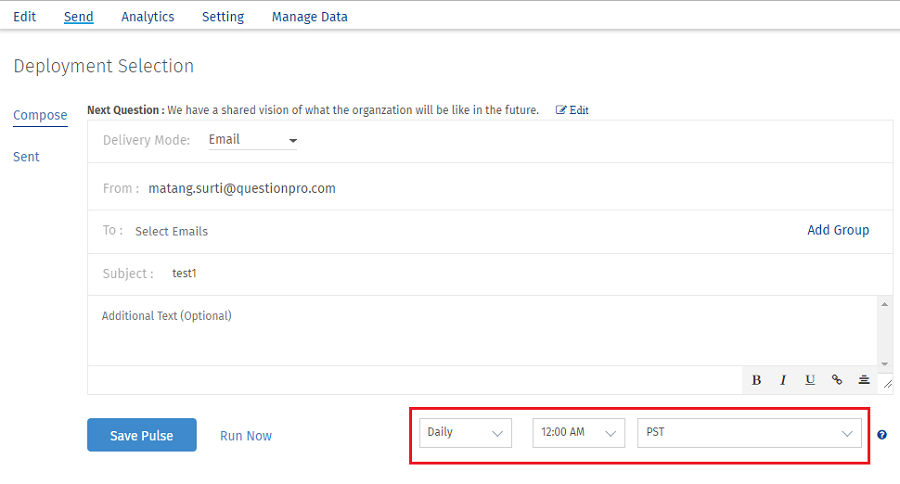Click the center alignment icon
900x484 pixels.
pos(863,380)
